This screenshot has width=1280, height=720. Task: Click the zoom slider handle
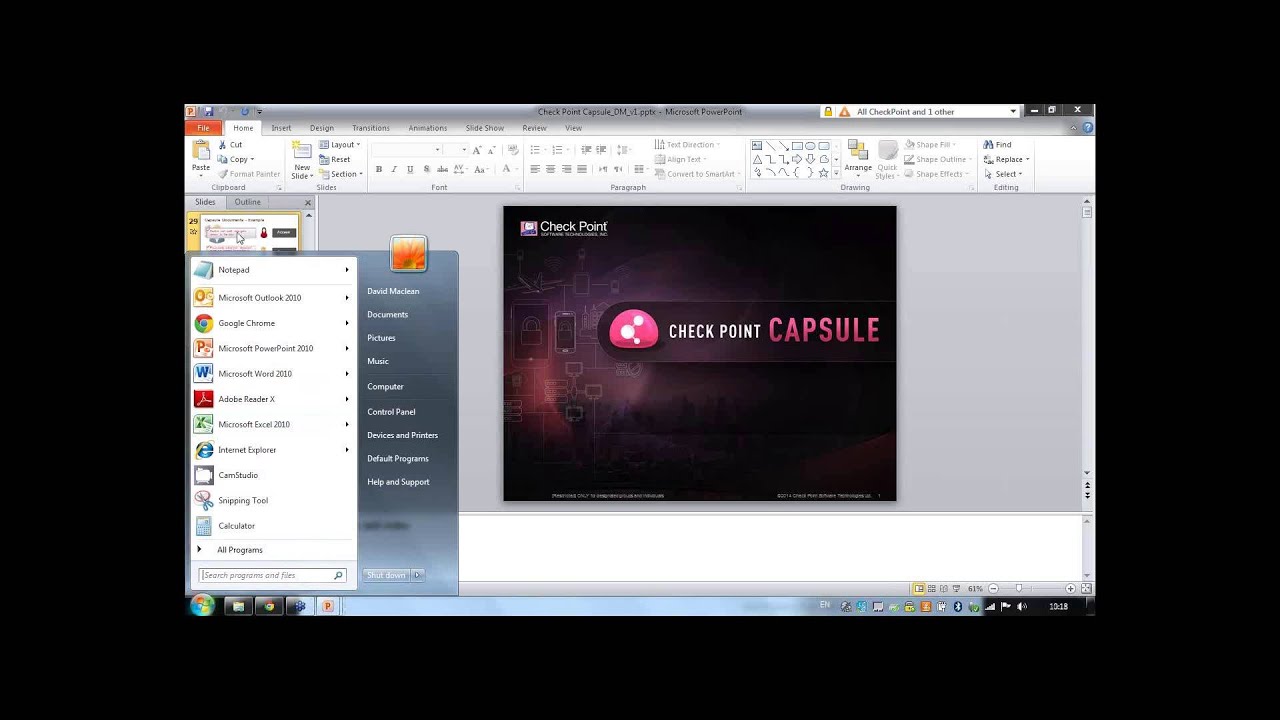tap(1019, 589)
